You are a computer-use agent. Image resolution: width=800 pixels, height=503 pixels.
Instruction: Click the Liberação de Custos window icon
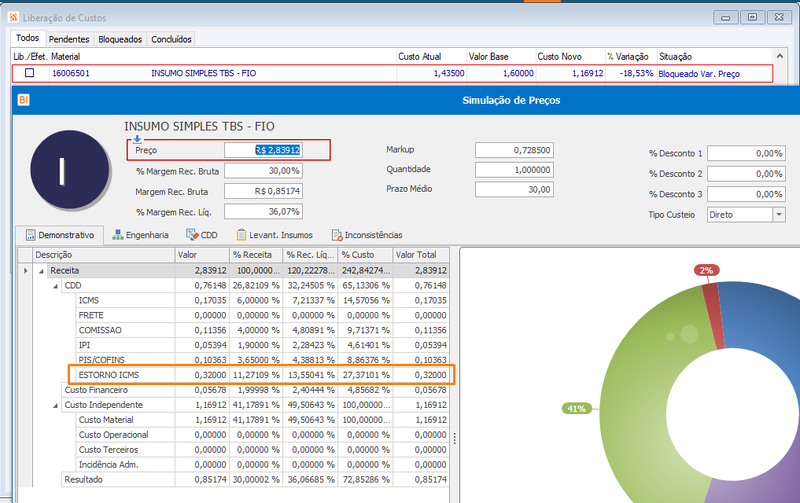point(13,17)
